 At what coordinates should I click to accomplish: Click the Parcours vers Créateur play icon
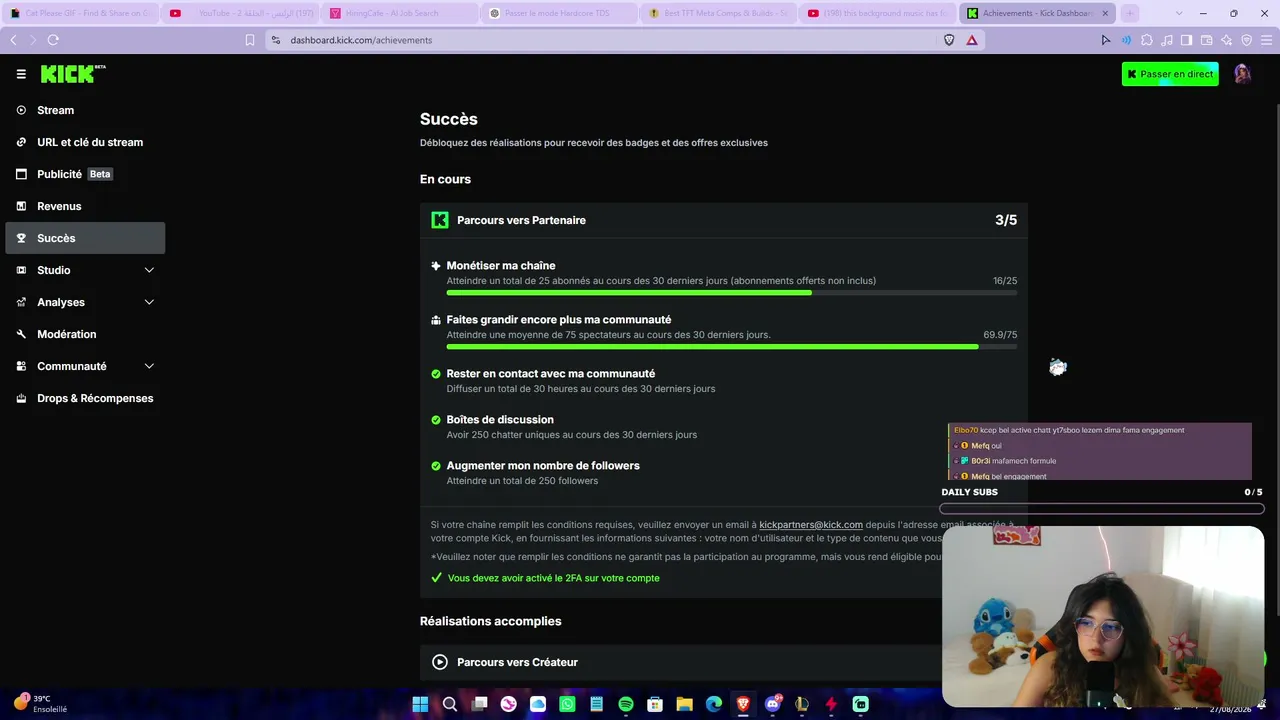click(x=440, y=662)
